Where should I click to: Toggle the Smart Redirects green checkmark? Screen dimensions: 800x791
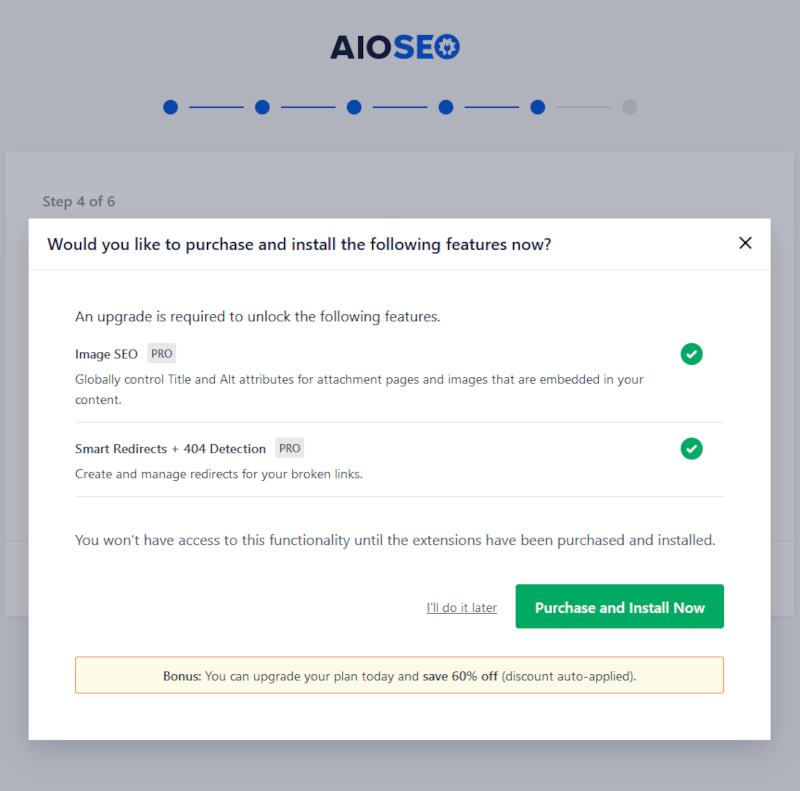point(691,449)
